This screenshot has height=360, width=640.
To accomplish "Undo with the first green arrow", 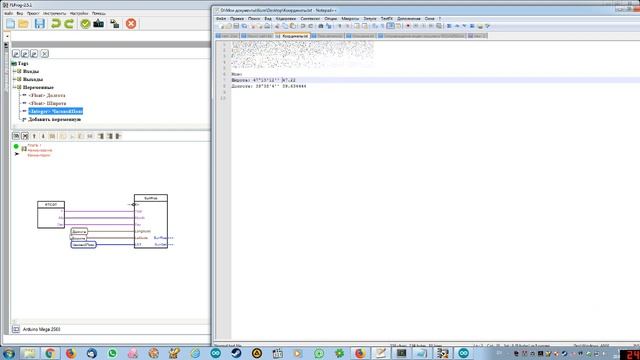I will coord(56,24).
